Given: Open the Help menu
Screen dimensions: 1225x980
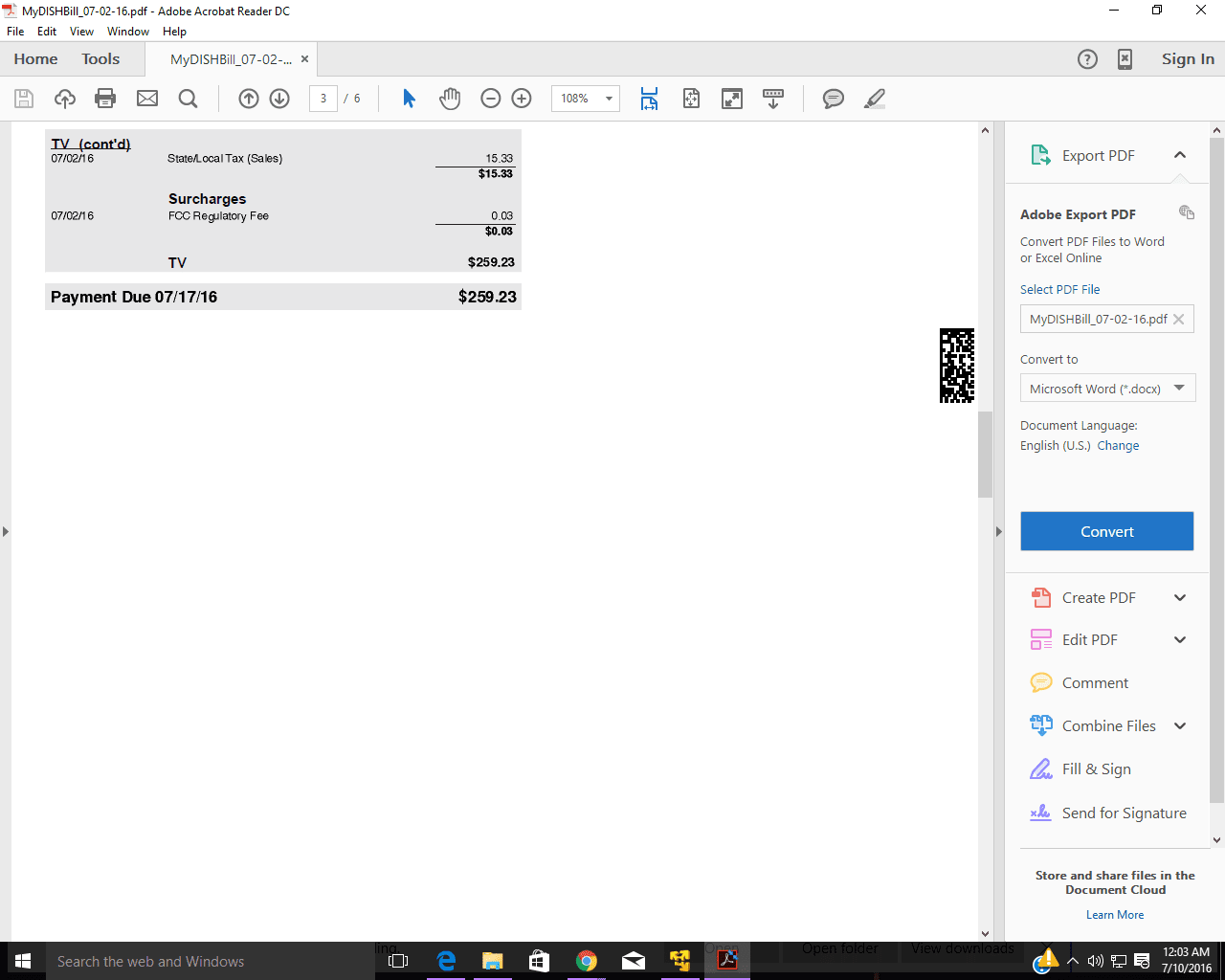Looking at the screenshot, I should coord(174,32).
